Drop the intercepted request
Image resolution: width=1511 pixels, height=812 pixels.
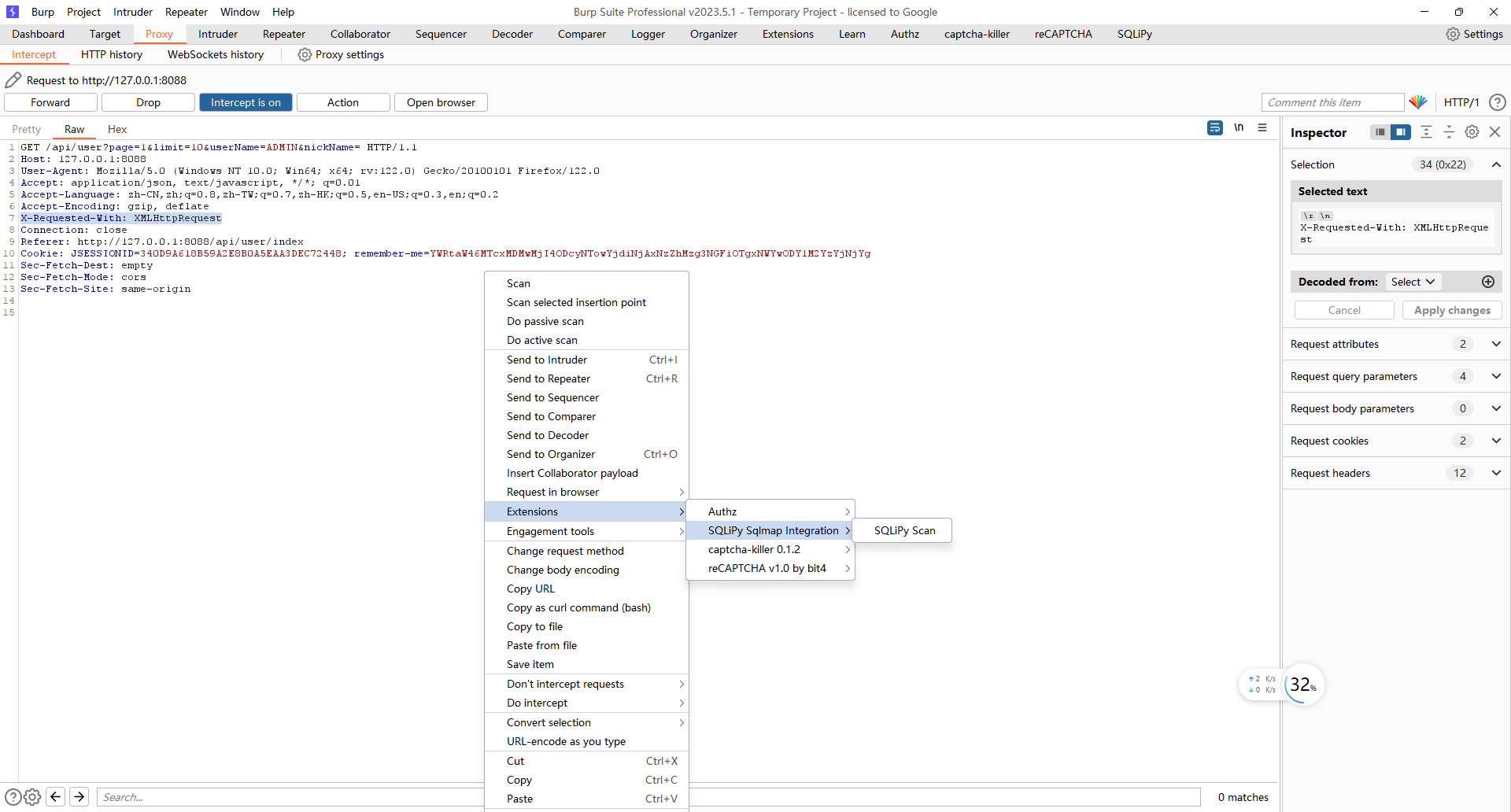pos(148,102)
